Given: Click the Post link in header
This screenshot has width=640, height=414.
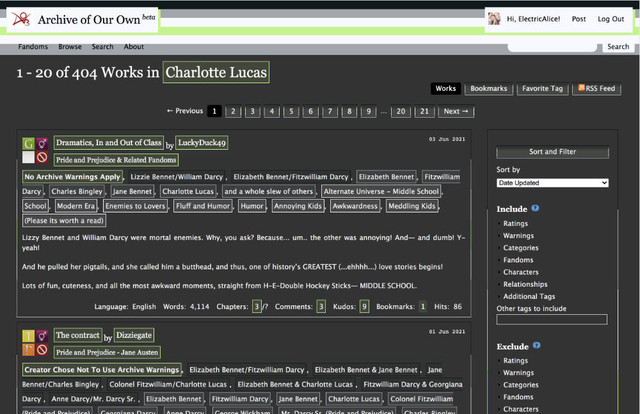Looking at the screenshot, I should click(x=578, y=19).
